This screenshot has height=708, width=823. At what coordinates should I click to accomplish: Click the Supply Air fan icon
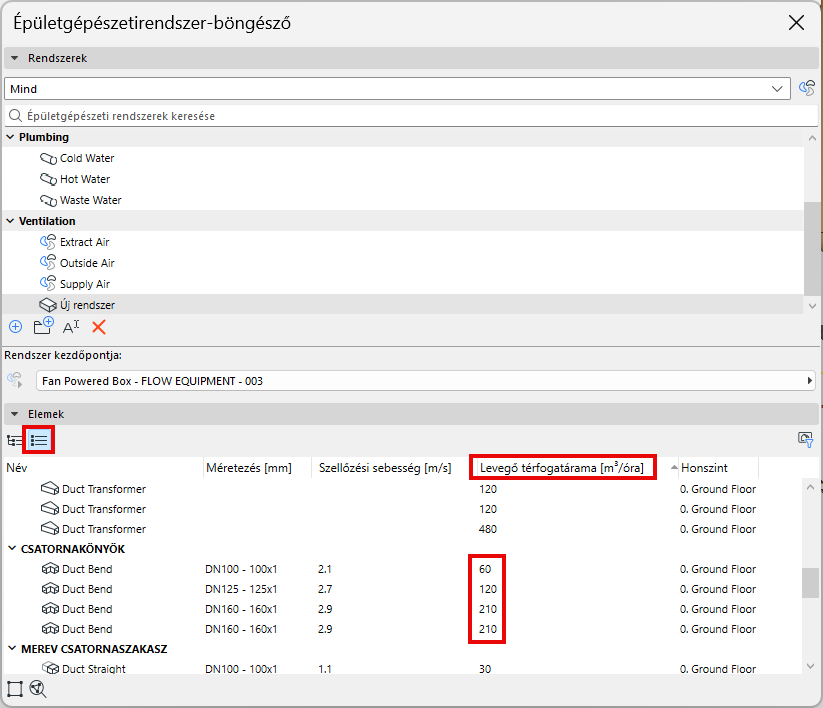[x=48, y=283]
